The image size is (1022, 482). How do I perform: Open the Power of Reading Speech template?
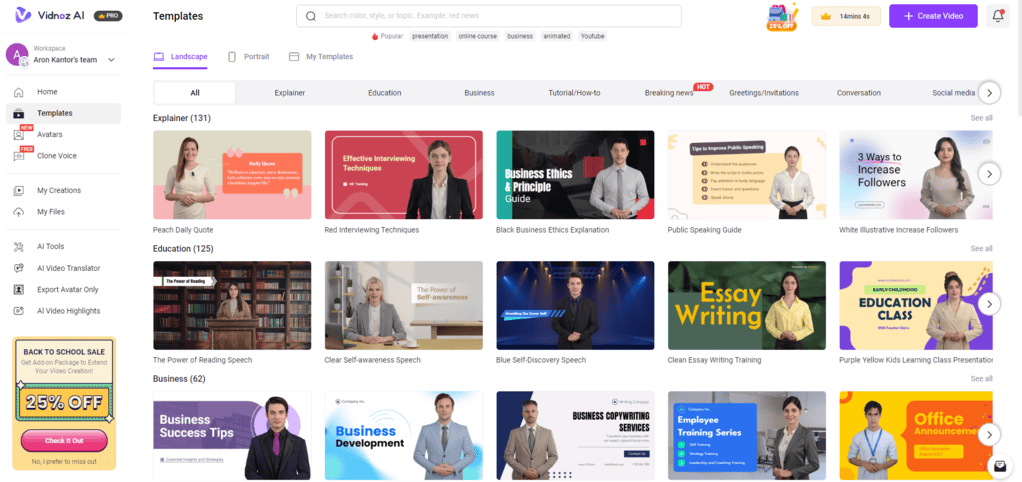pyautogui.click(x=232, y=305)
